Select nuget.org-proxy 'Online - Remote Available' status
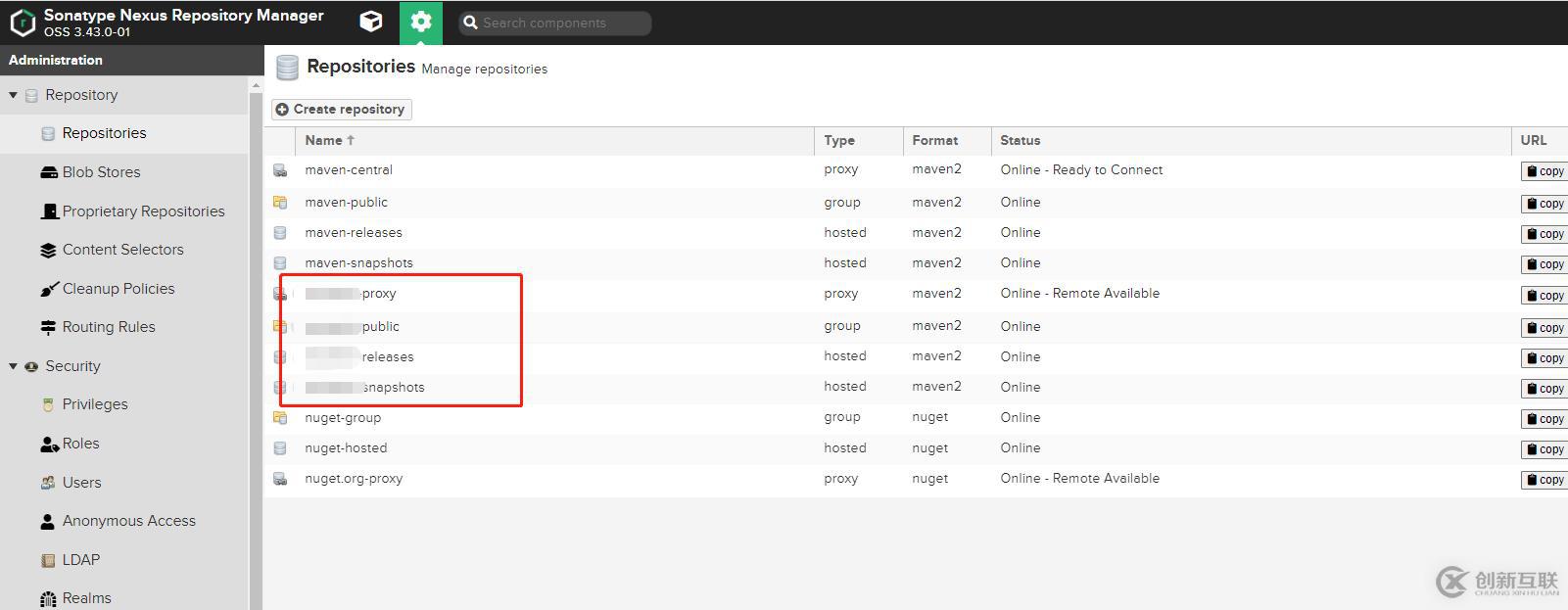Viewport: 1568px width, 610px height. click(x=1079, y=479)
